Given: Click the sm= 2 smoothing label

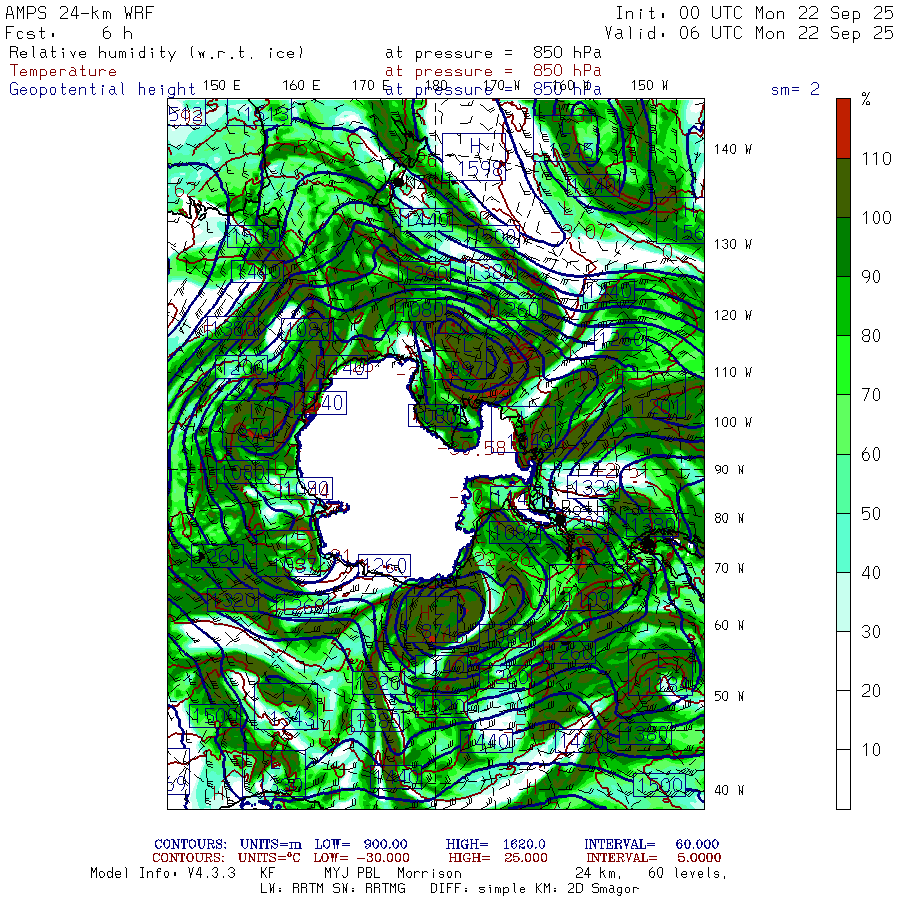Looking at the screenshot, I should pyautogui.click(x=795, y=89).
